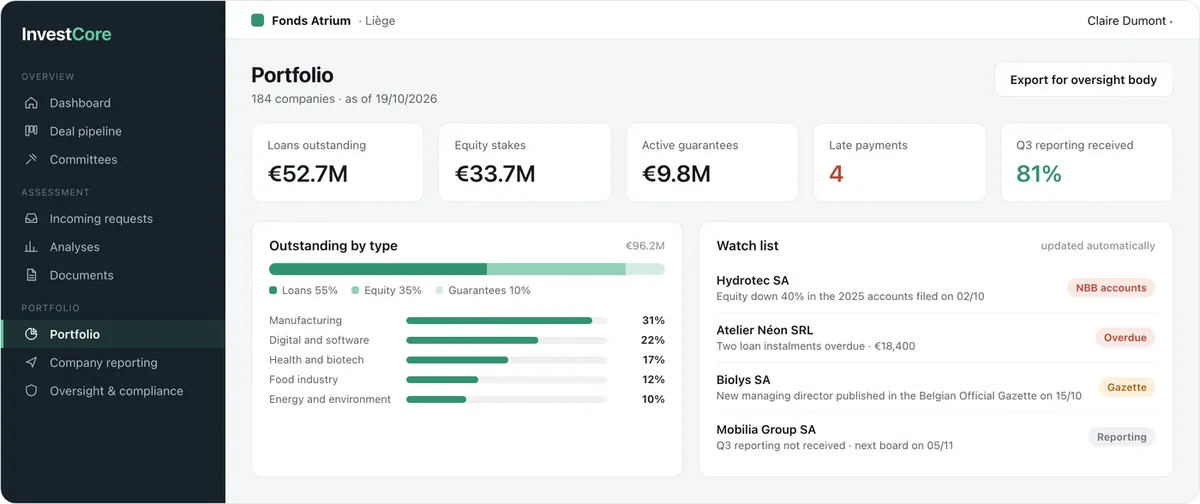Click the Health and biotech label
This screenshot has height=504, width=1200.
coord(316,360)
